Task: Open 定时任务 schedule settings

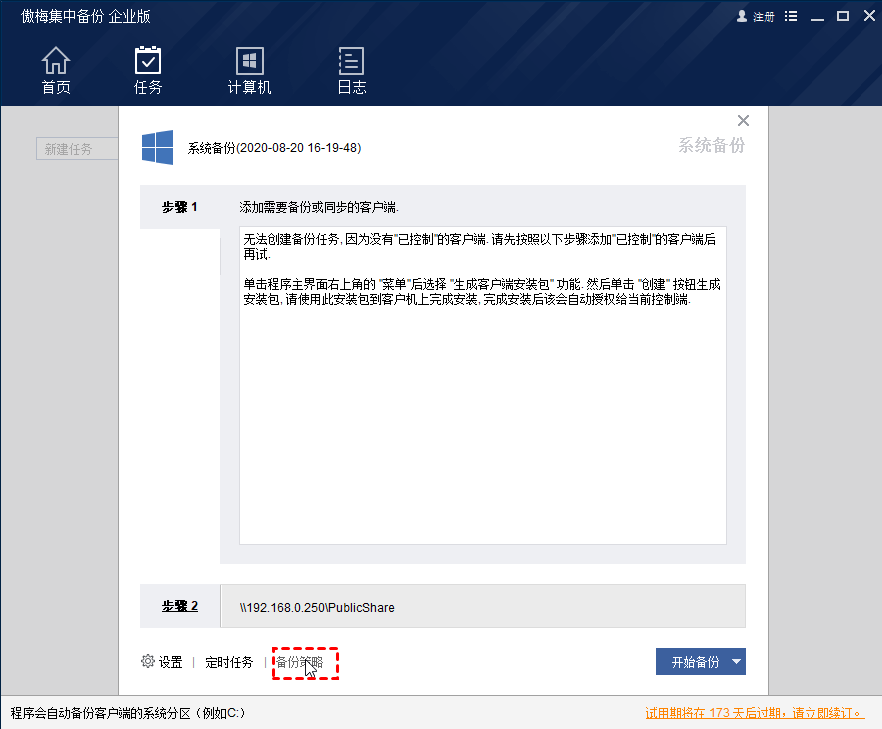Action: pos(229,661)
